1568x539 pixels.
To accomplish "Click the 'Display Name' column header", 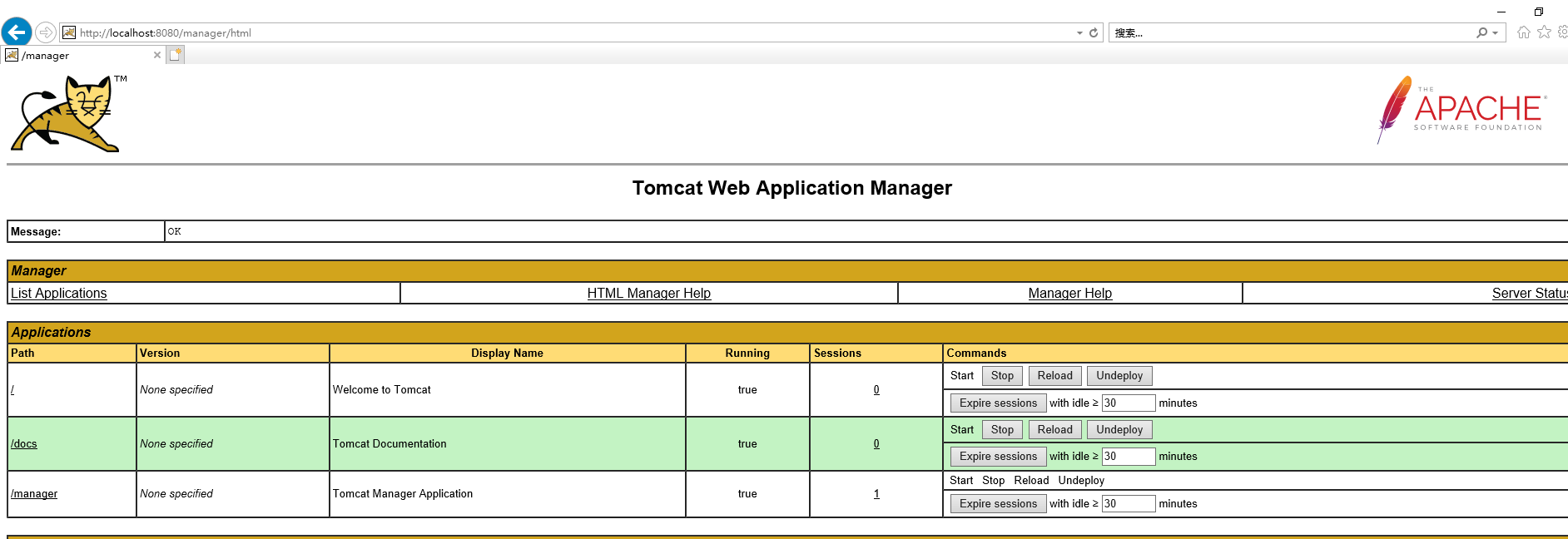I will pos(507,353).
